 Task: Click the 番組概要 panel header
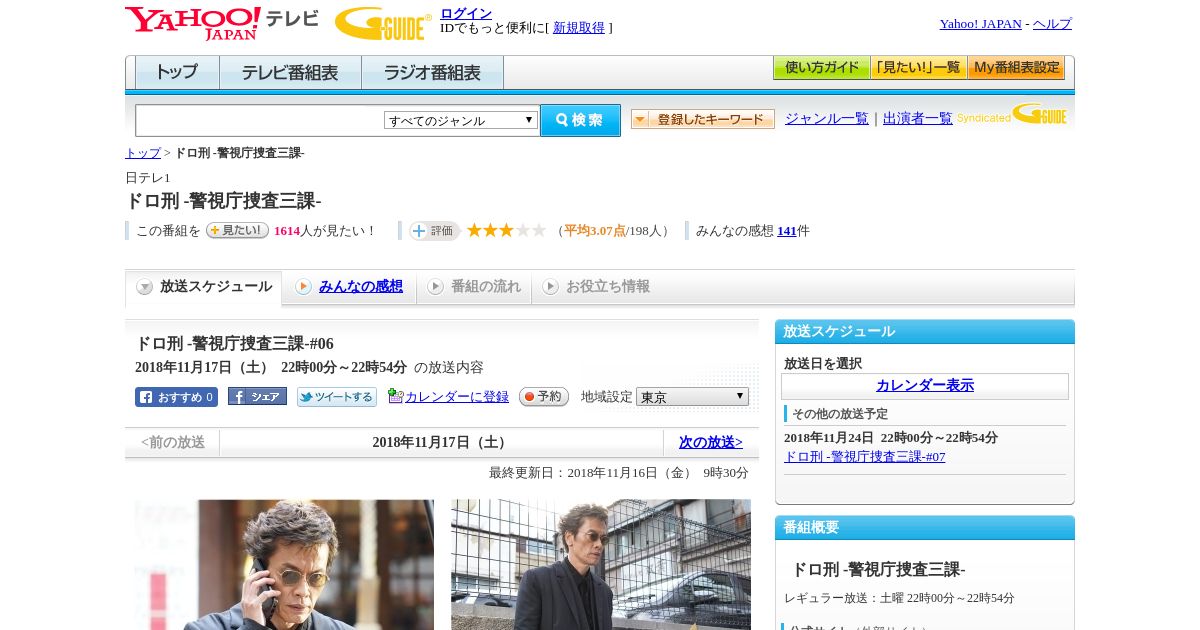point(925,528)
